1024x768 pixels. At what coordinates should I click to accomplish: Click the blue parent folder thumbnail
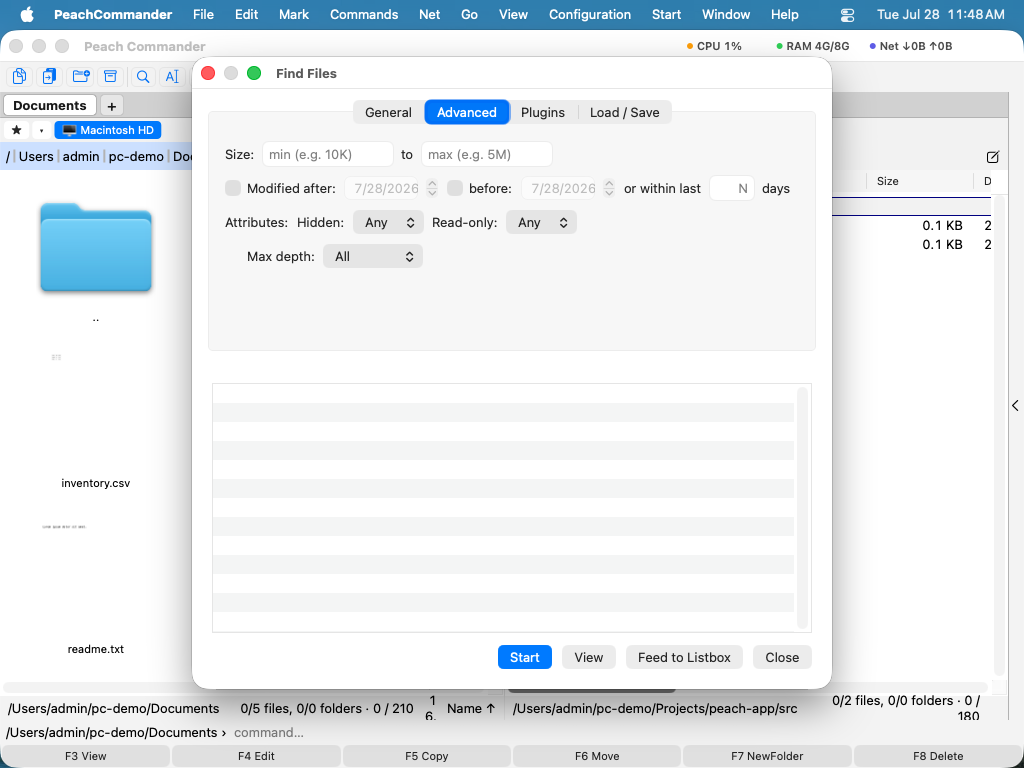[x=96, y=247]
